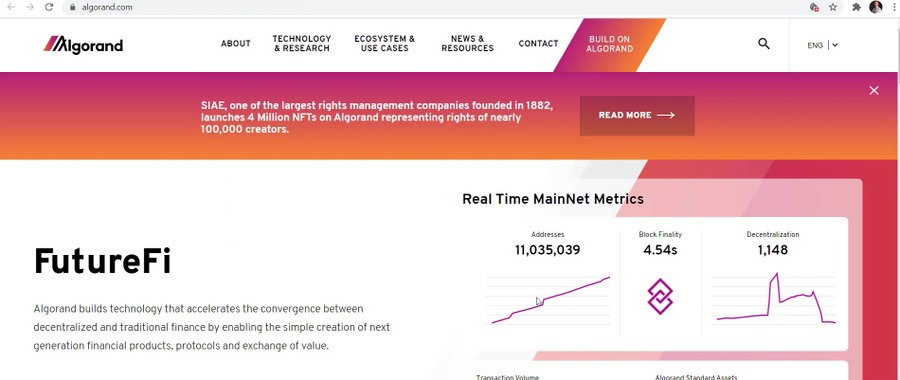Bookmark this page with the star icon
Image resolution: width=900 pixels, height=380 pixels.
(833, 7)
